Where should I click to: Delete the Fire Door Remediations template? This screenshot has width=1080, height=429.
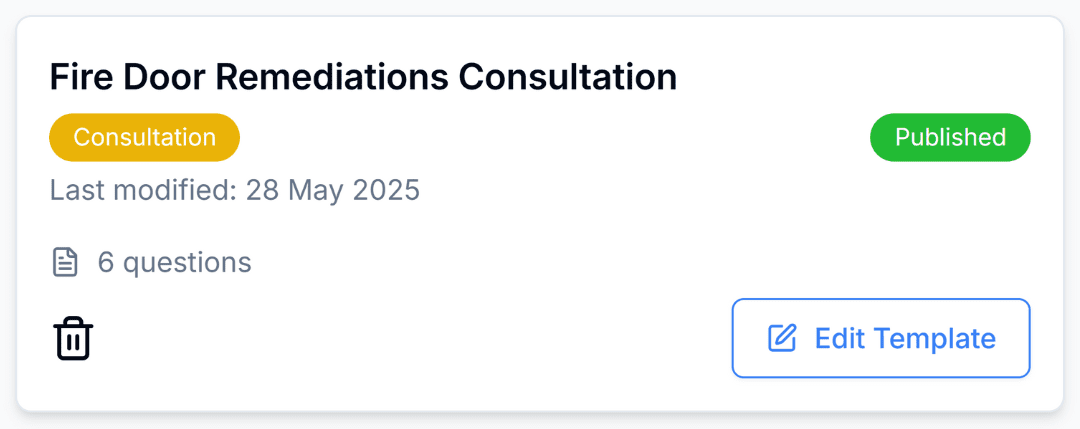pyautogui.click(x=73, y=338)
